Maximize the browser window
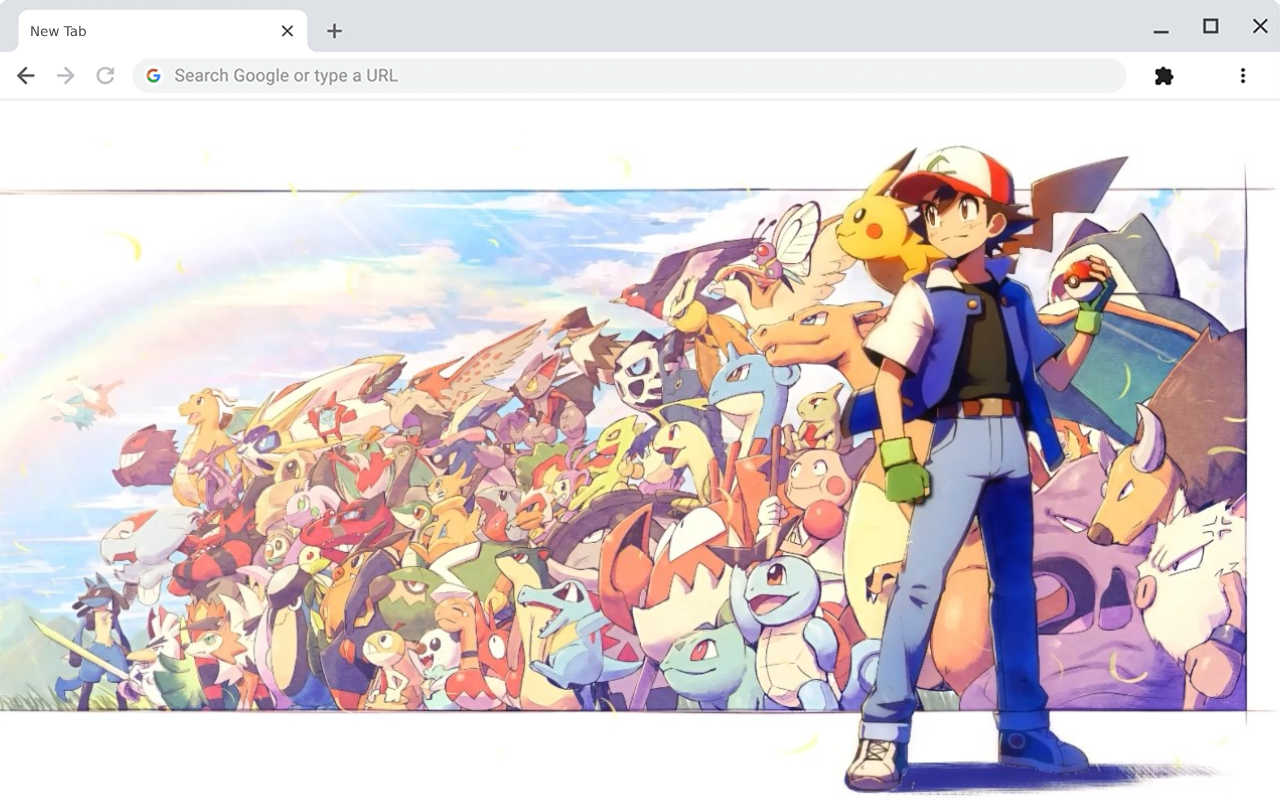 [x=1209, y=25]
